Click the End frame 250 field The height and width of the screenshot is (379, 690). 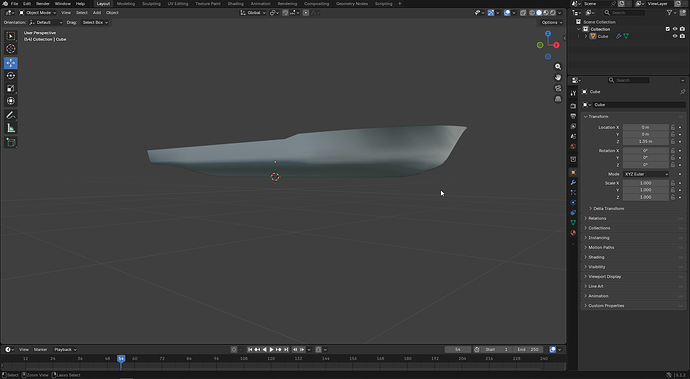click(x=528, y=350)
